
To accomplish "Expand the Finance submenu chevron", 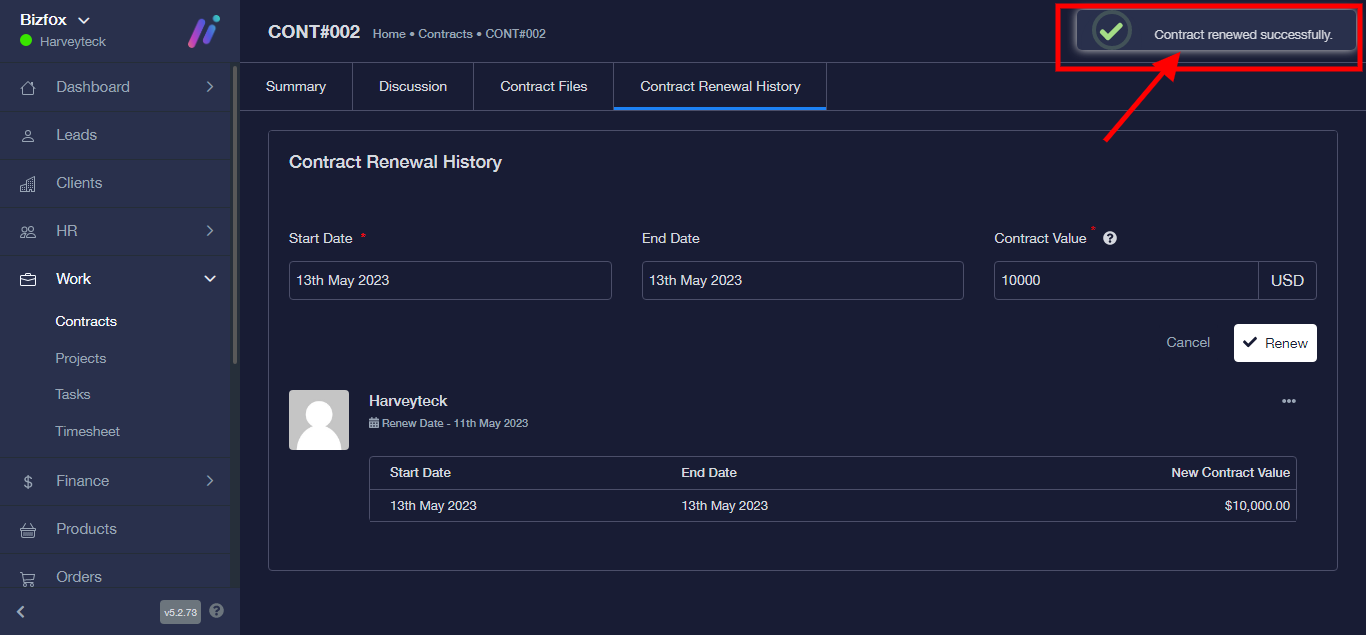I will (x=210, y=481).
